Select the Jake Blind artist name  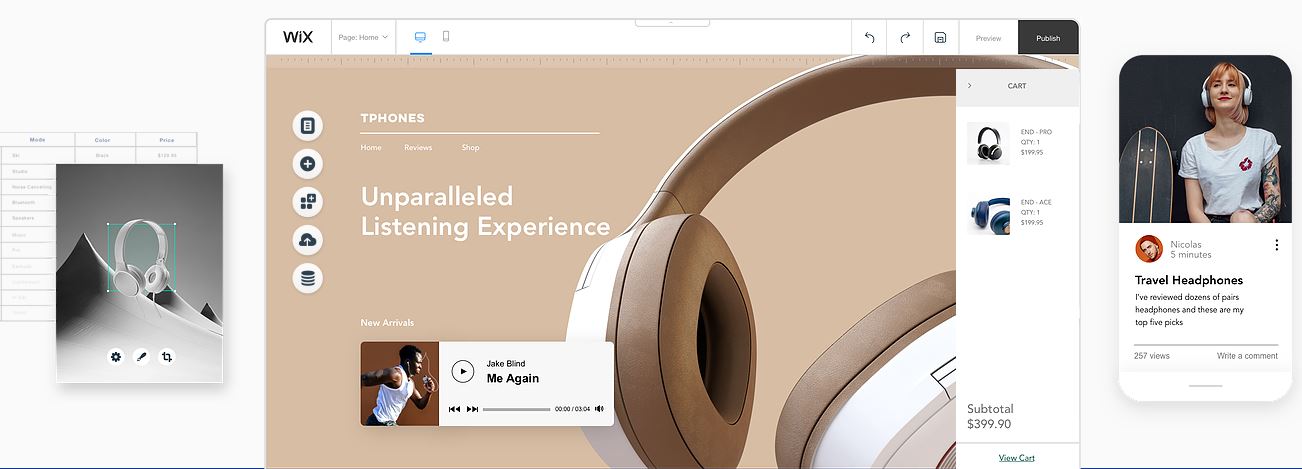pyautogui.click(x=506, y=363)
